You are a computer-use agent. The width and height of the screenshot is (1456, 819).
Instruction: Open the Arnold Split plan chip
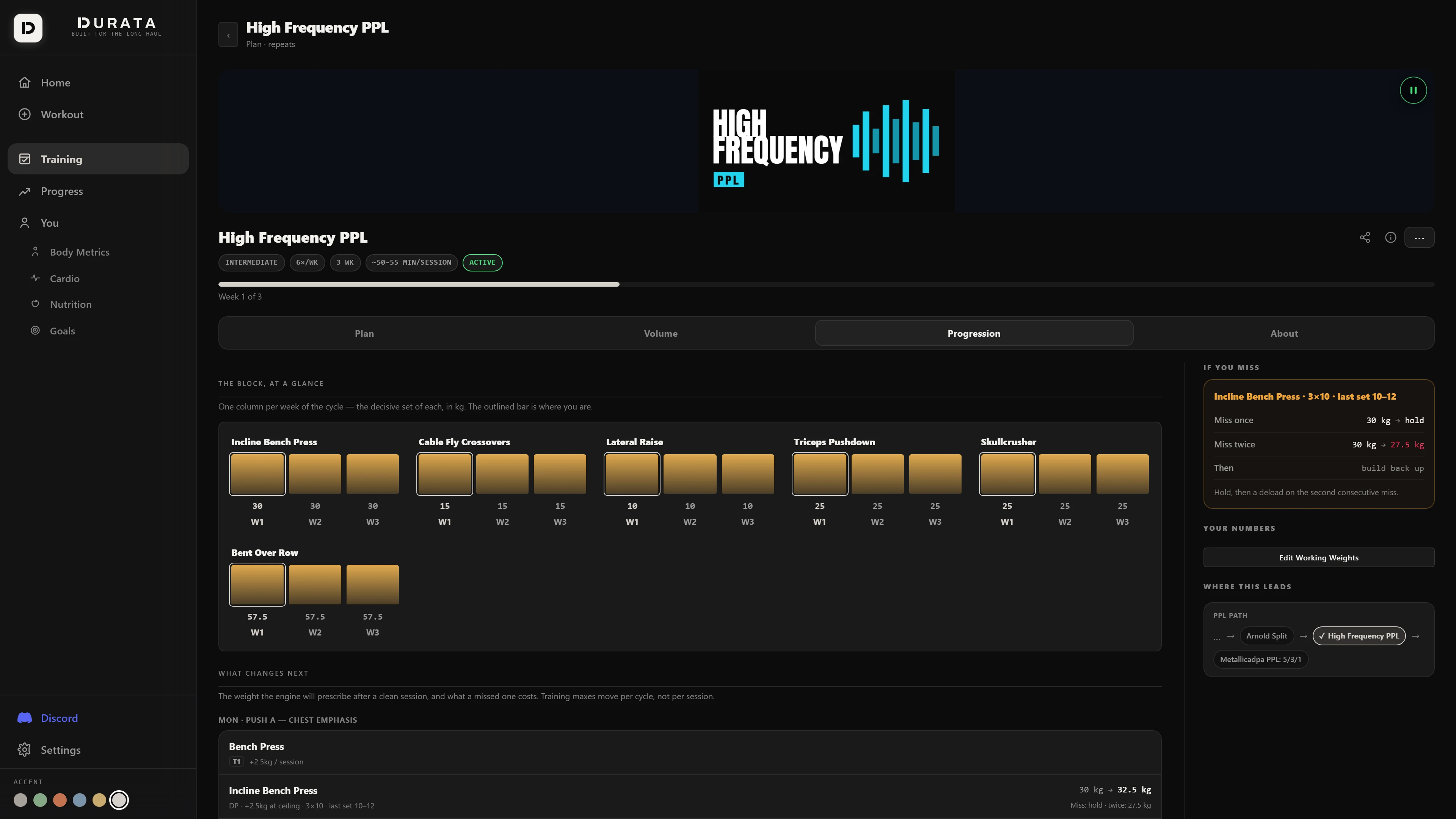click(1267, 636)
